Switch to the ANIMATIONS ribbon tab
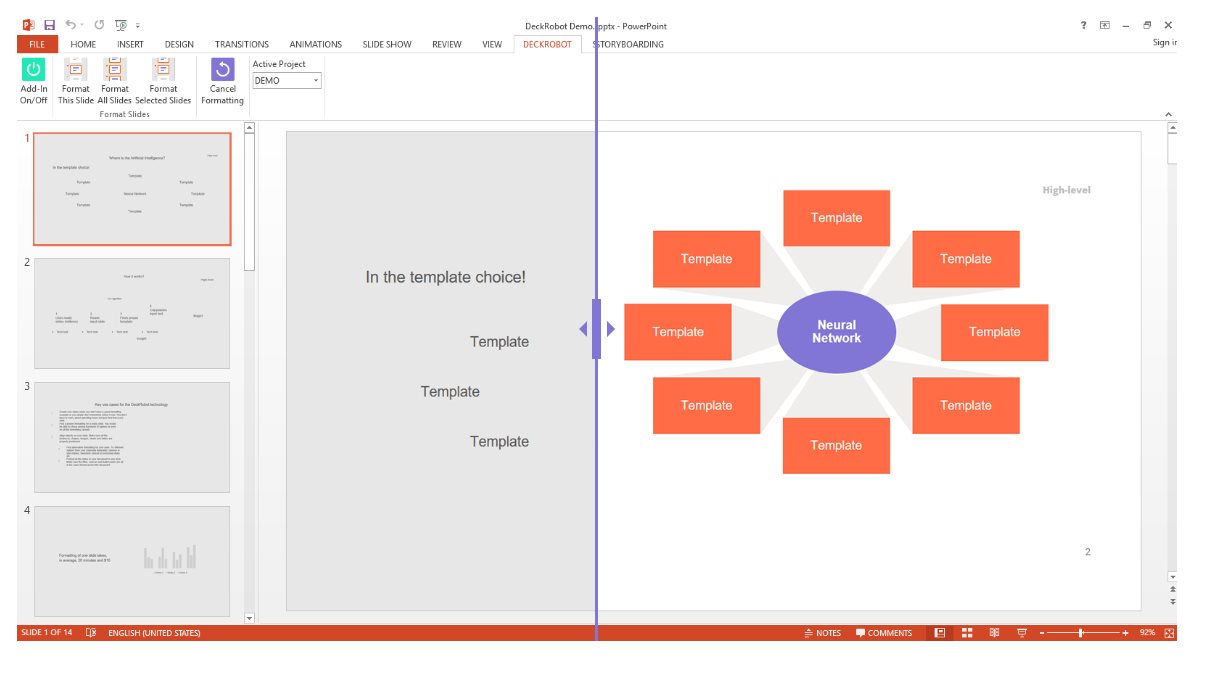Screen dimensions: 1231x674 pyautogui.click(x=315, y=44)
